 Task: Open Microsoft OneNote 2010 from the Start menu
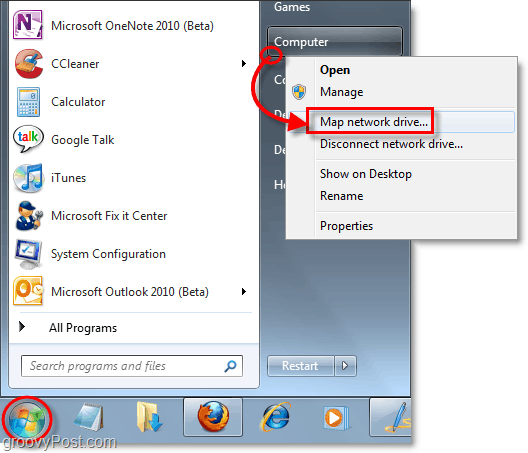pyautogui.click(x=131, y=25)
